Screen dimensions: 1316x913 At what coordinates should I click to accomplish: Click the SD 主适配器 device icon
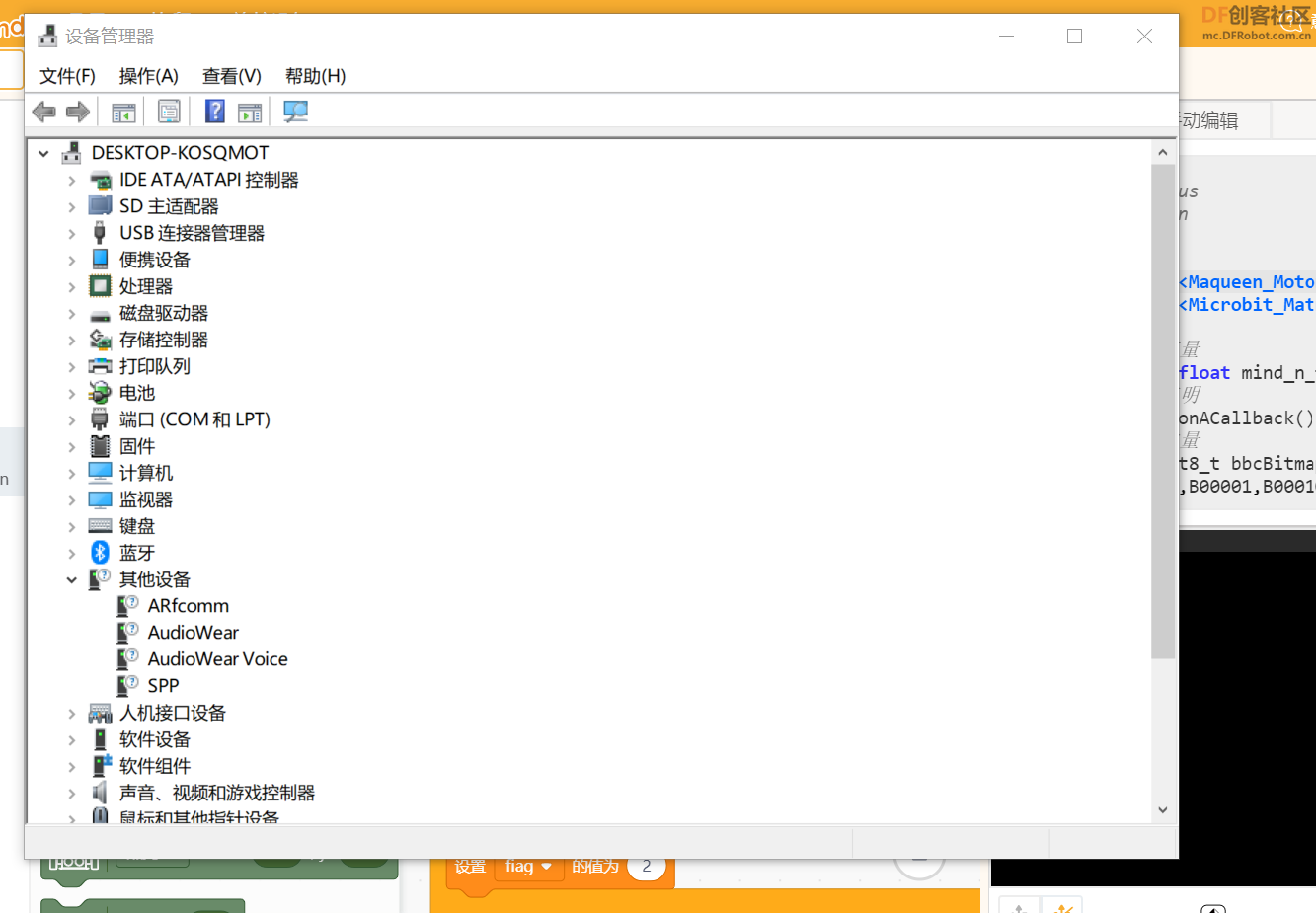100,206
